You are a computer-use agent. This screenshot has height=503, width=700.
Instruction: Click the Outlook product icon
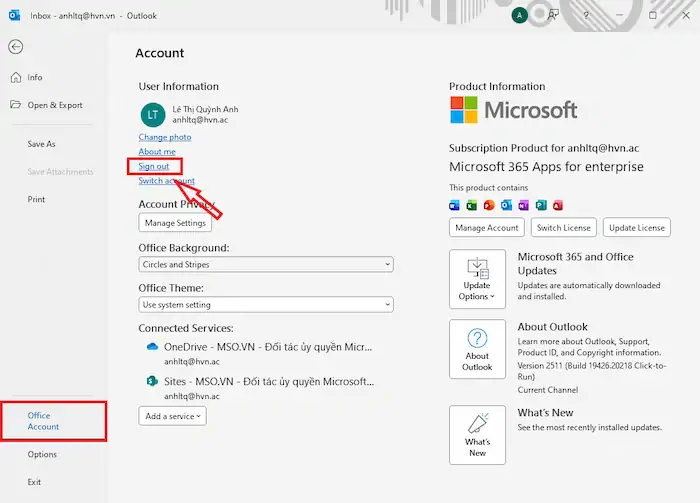click(506, 205)
